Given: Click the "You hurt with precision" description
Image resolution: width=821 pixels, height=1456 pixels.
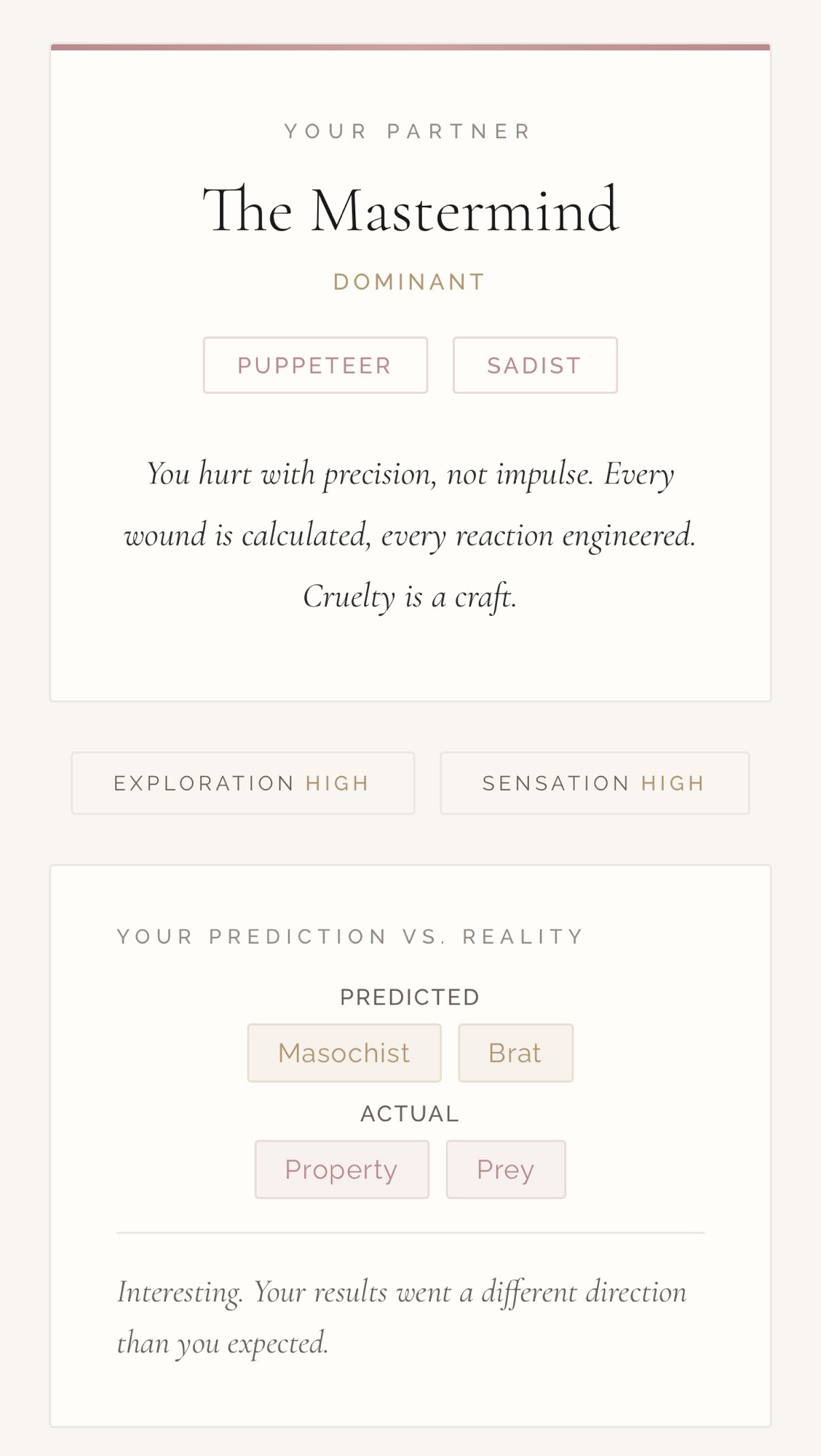Looking at the screenshot, I should 410,505.
